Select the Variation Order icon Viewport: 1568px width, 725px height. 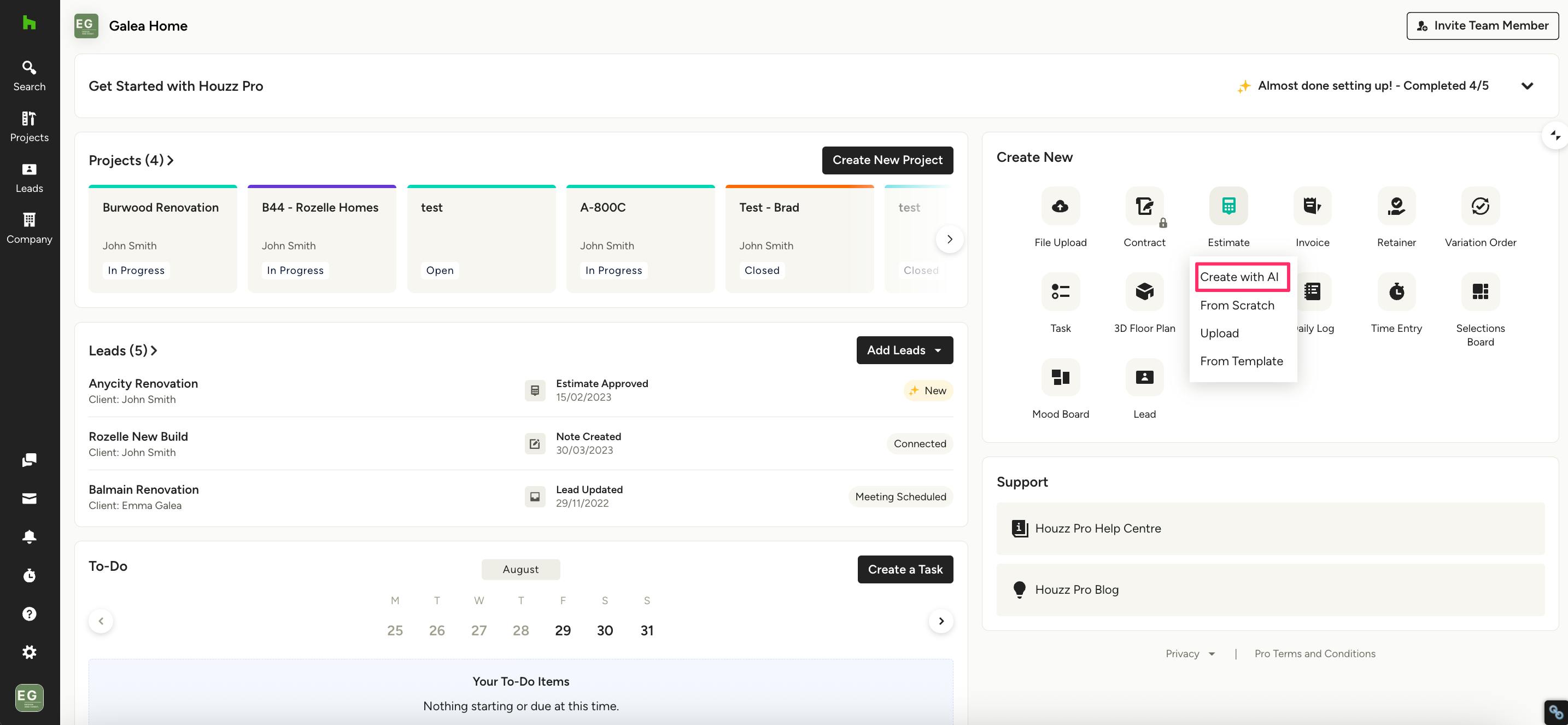point(1480,206)
